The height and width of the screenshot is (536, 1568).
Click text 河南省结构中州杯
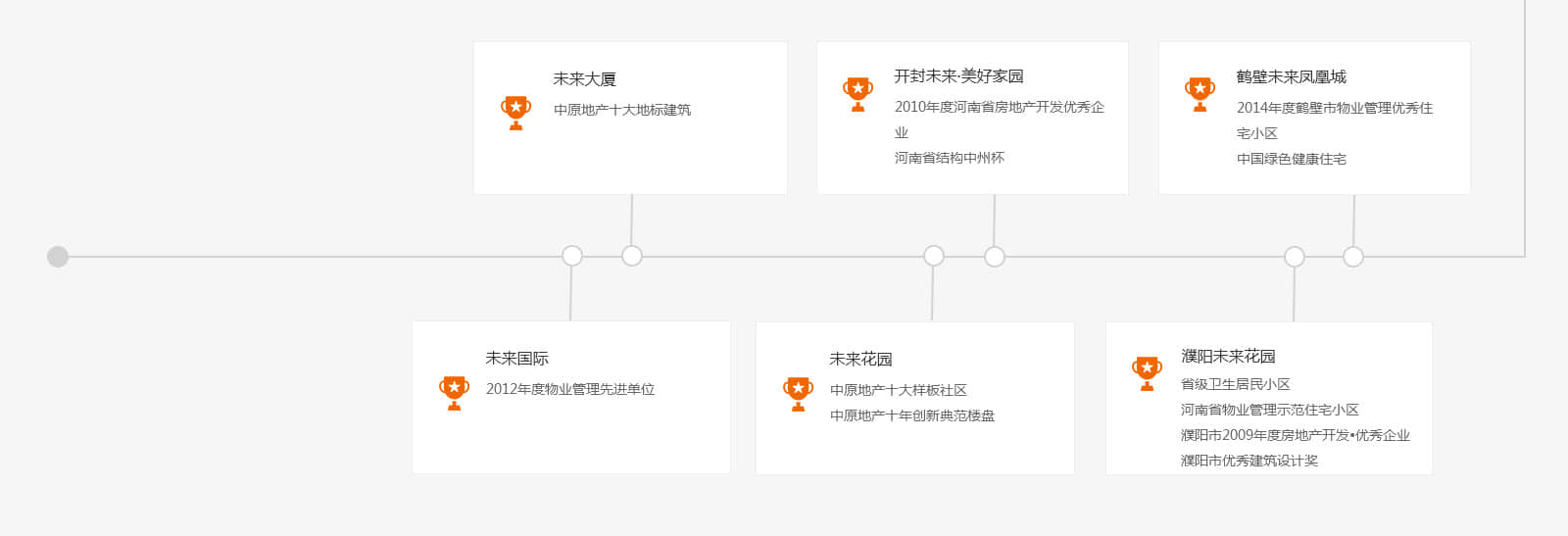(949, 158)
